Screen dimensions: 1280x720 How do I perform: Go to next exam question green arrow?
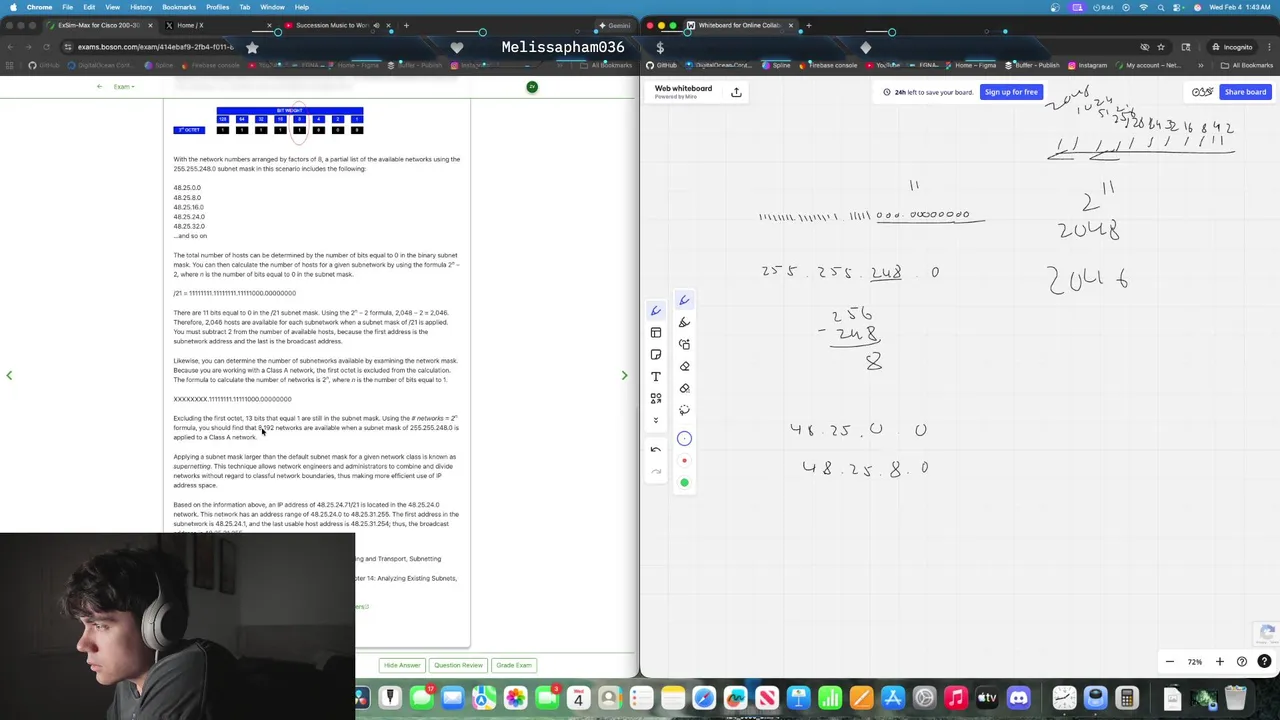[624, 376]
